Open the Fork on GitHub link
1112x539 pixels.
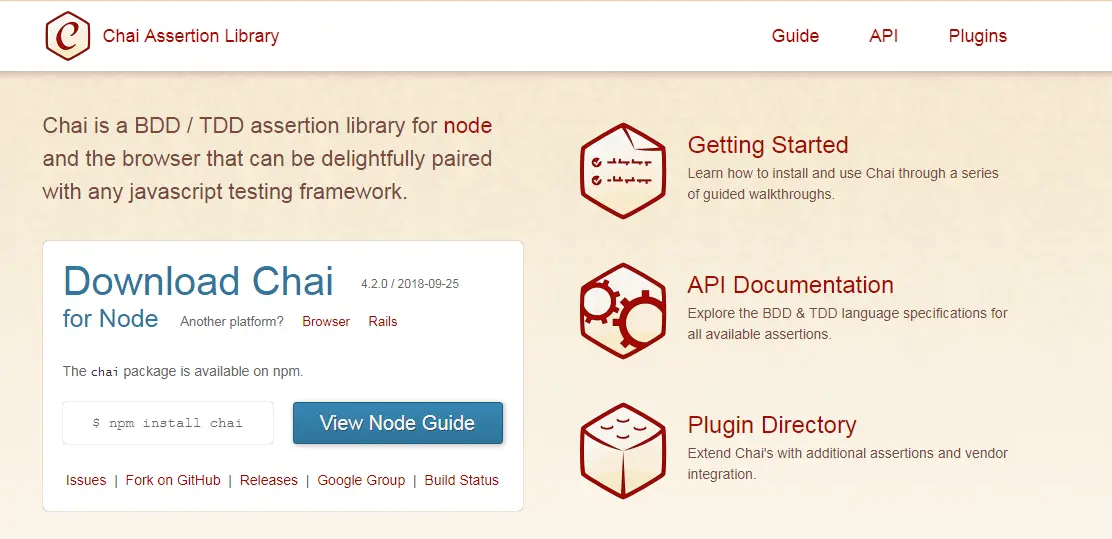(x=173, y=480)
